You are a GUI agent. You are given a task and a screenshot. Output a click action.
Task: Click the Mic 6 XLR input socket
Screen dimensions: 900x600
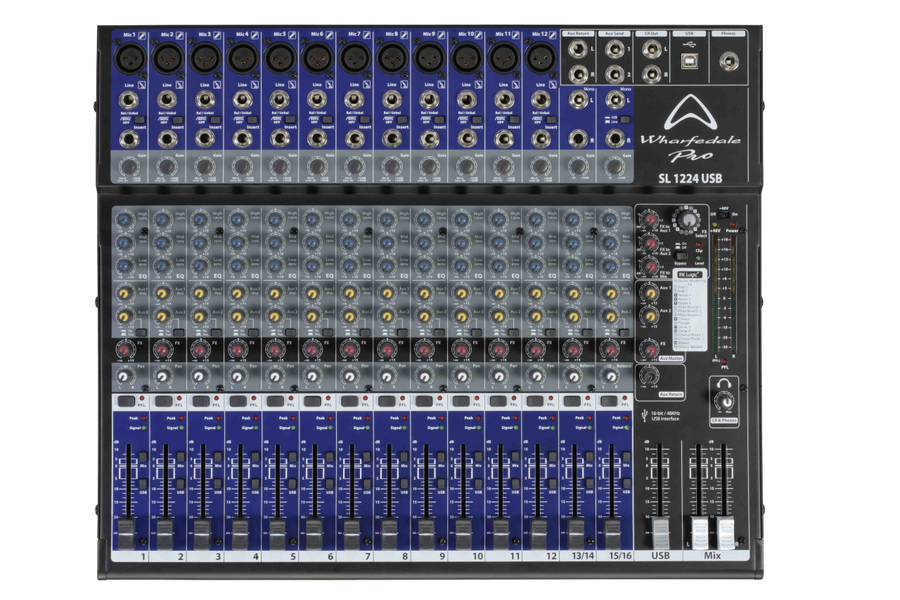pos(317,59)
